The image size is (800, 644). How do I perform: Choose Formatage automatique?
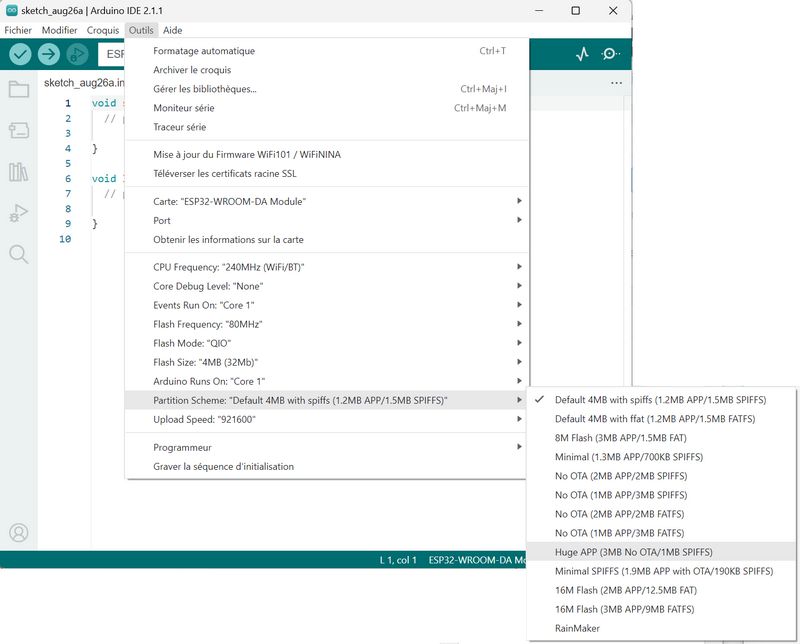point(327,51)
